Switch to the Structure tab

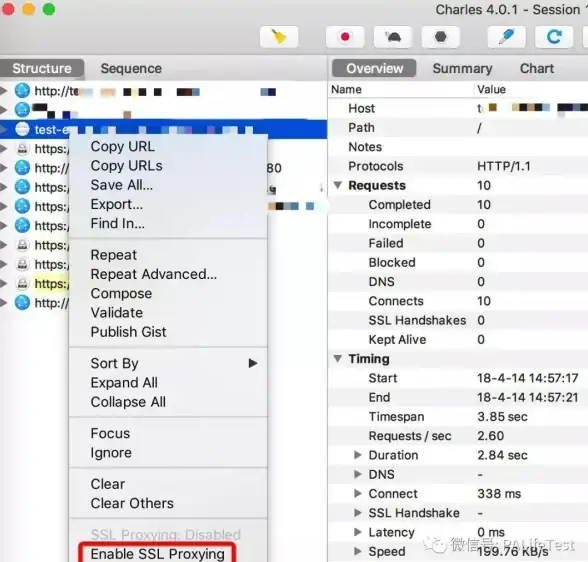click(42, 68)
